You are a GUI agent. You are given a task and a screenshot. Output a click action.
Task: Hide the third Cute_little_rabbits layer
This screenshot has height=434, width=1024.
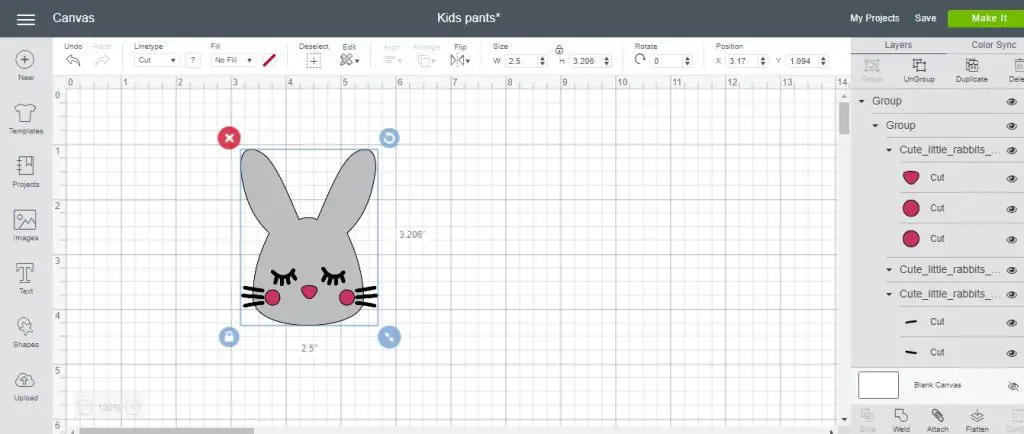coord(1012,295)
